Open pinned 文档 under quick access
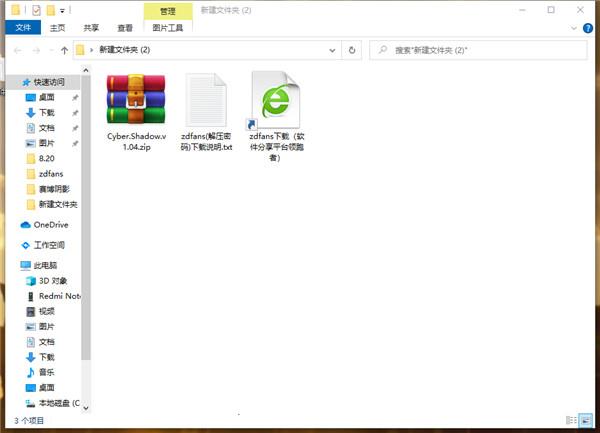This screenshot has height=433, width=600. coord(47,128)
